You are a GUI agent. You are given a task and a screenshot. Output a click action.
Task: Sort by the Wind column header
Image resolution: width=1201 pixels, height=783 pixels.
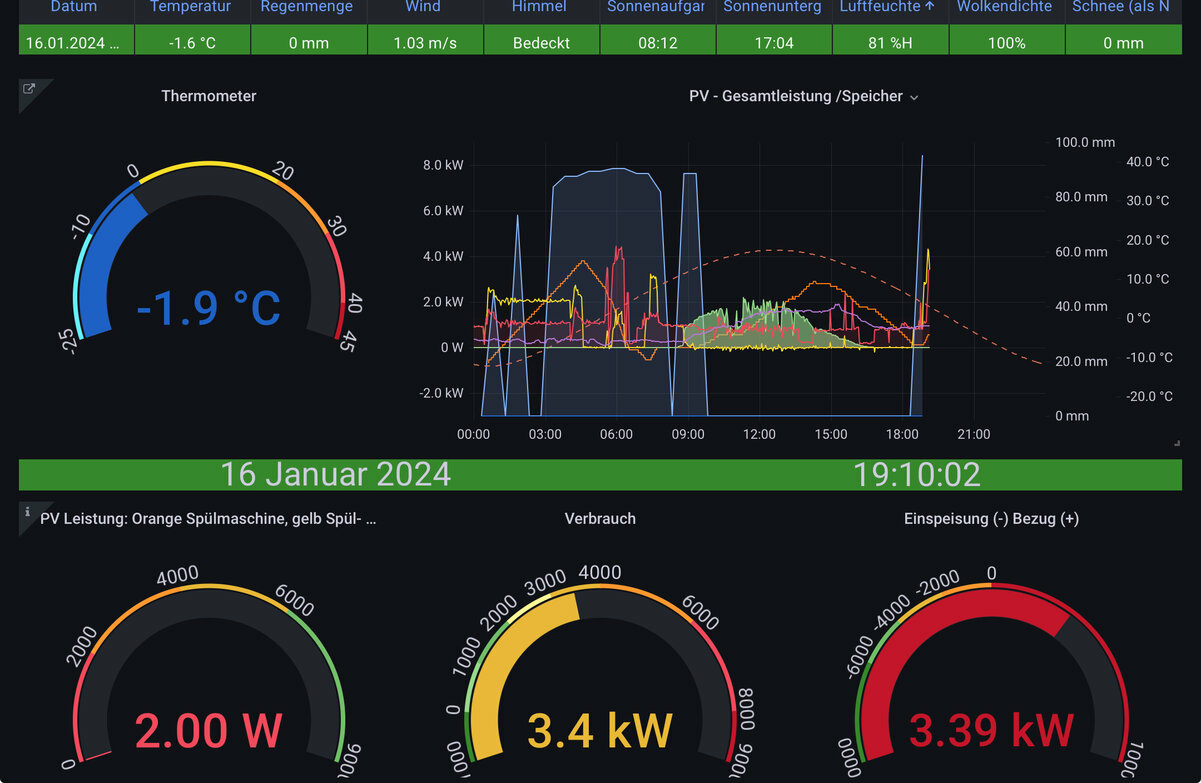(423, 7)
